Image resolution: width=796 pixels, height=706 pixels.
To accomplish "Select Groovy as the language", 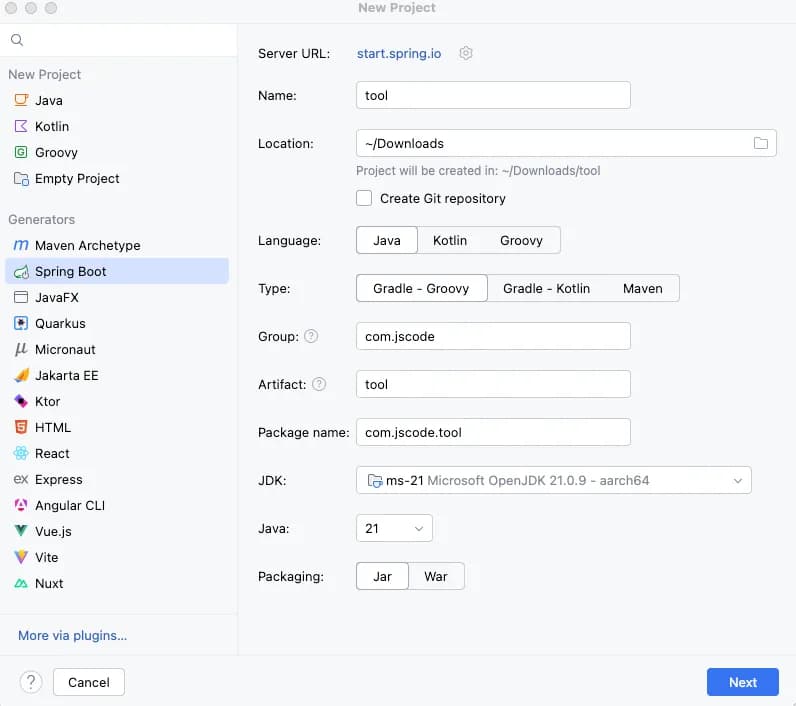I will point(521,240).
